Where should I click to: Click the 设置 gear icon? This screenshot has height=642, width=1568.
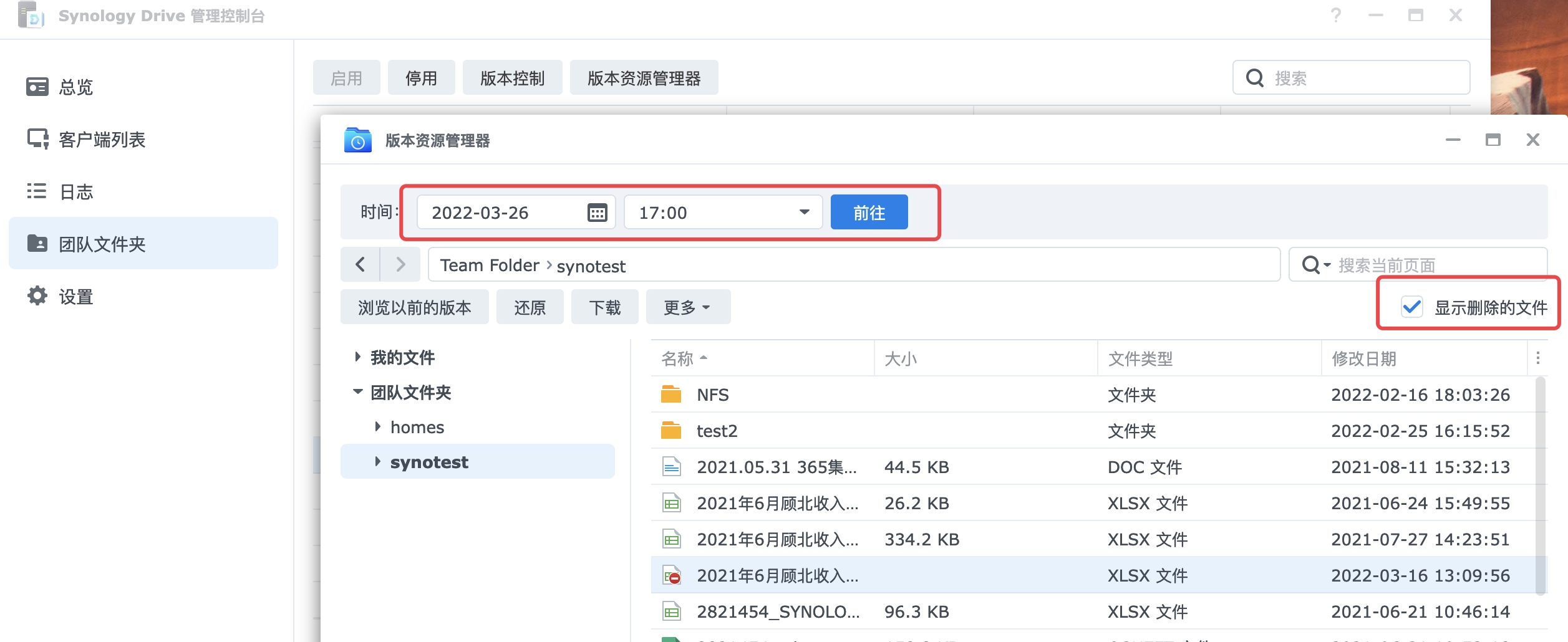click(x=37, y=295)
